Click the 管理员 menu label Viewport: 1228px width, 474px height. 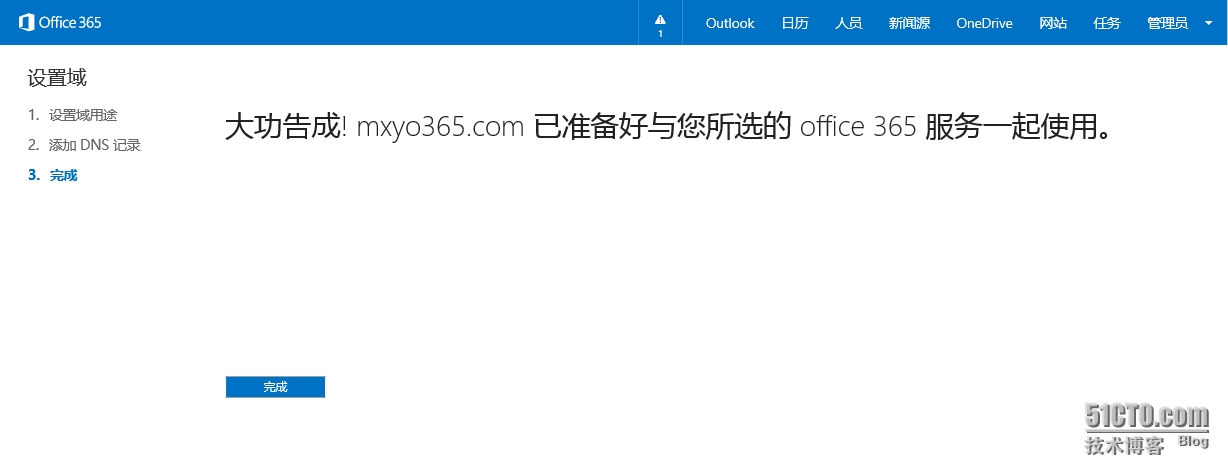pos(1167,23)
